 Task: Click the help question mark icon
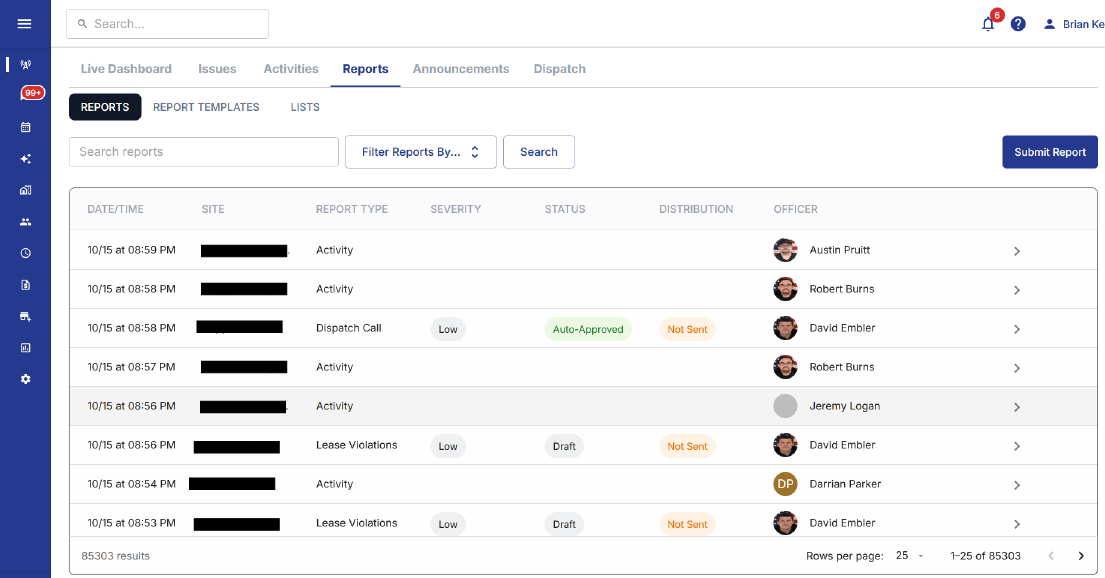tap(1018, 24)
